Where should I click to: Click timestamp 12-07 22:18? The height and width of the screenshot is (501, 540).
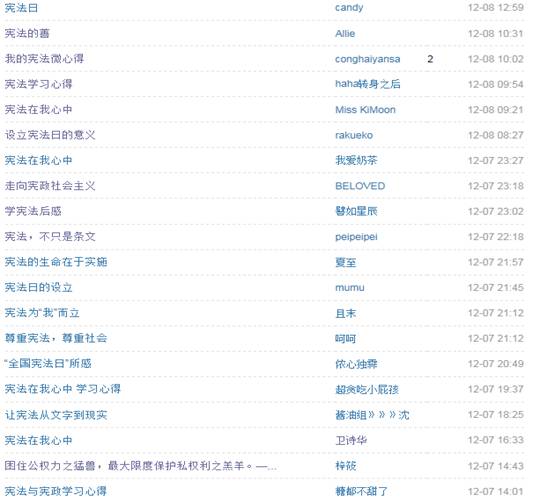pos(496,237)
